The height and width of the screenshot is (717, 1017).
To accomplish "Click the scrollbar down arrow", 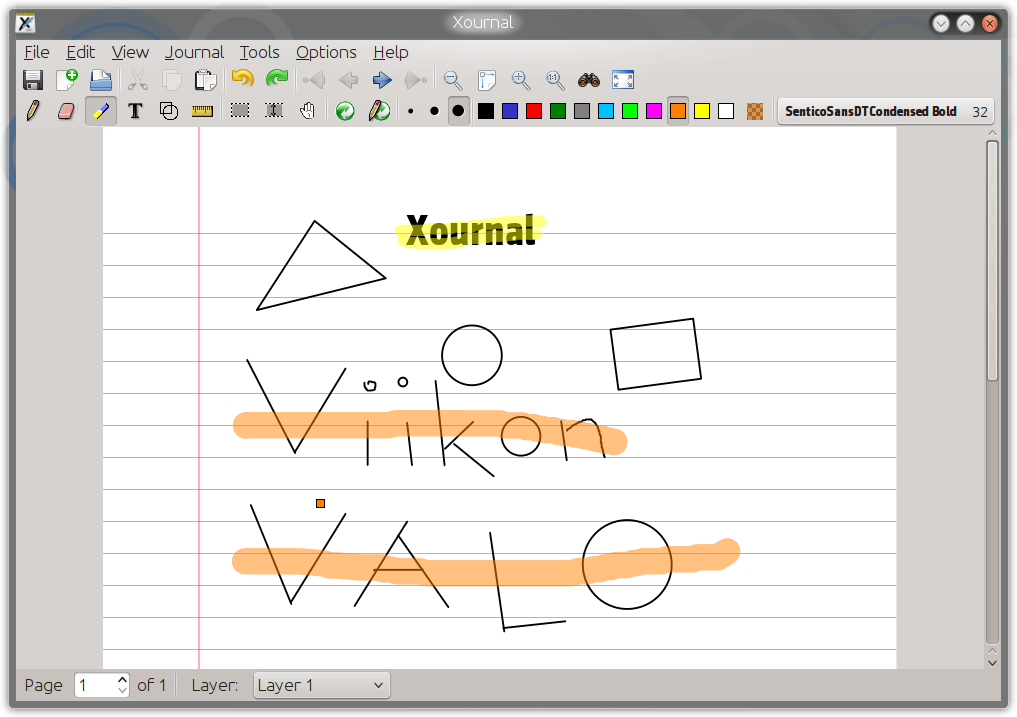I will pyautogui.click(x=992, y=663).
